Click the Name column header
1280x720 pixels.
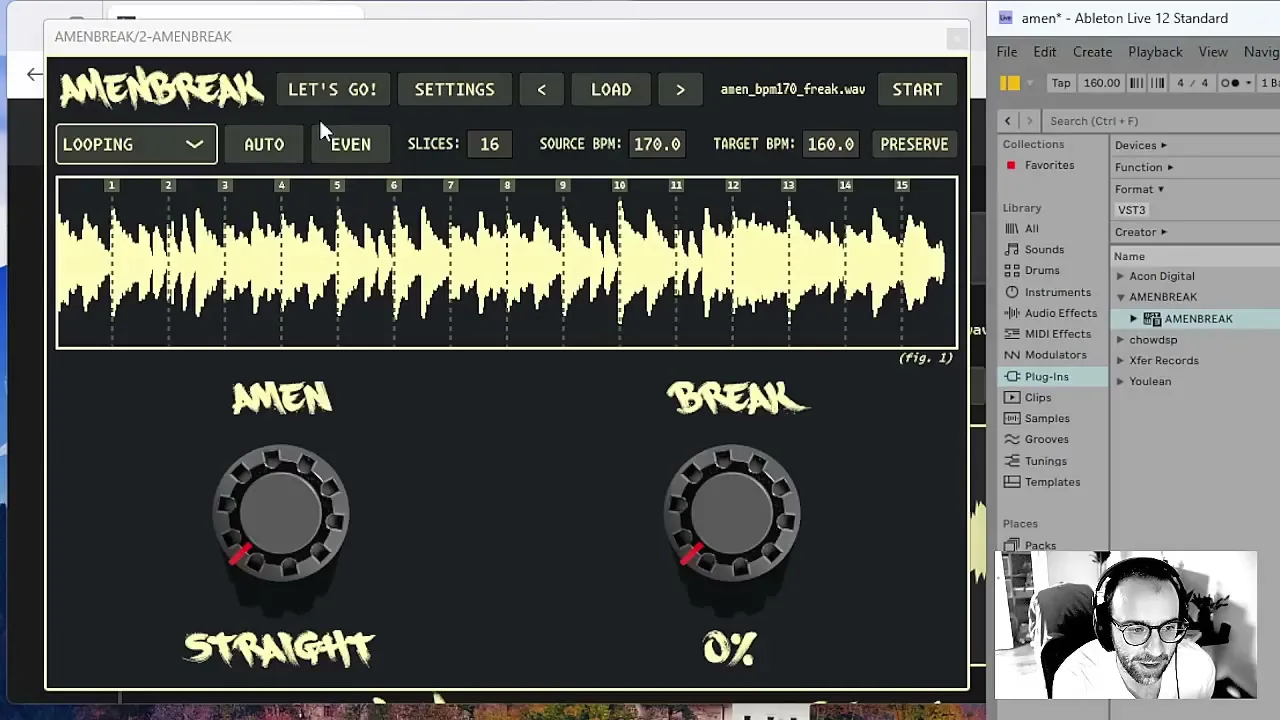click(x=1129, y=256)
